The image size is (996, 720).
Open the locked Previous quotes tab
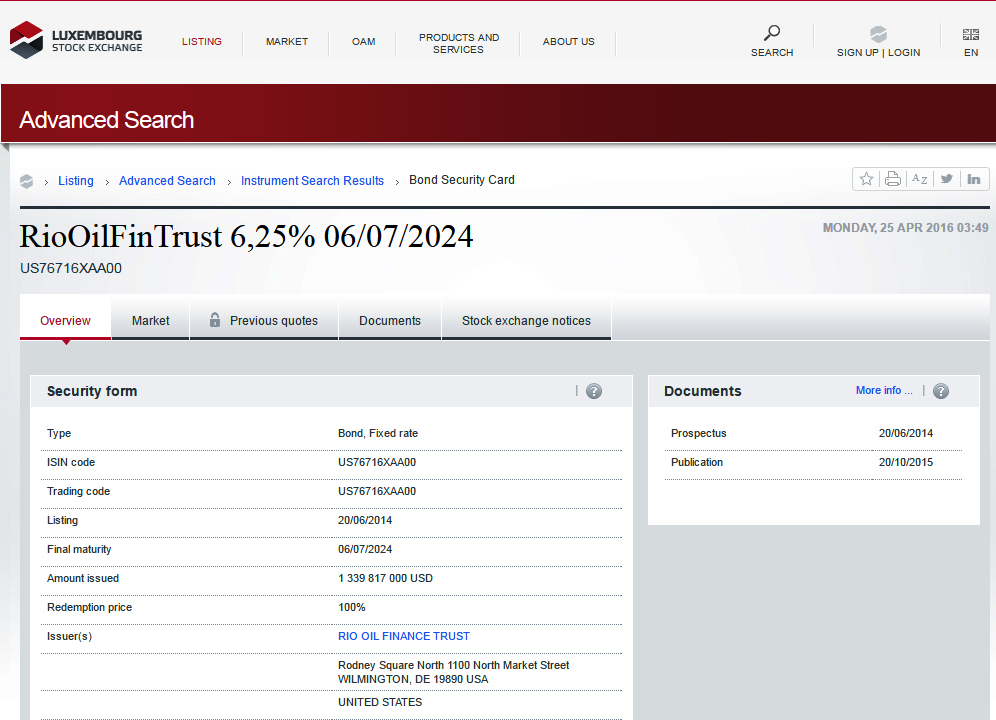(264, 321)
